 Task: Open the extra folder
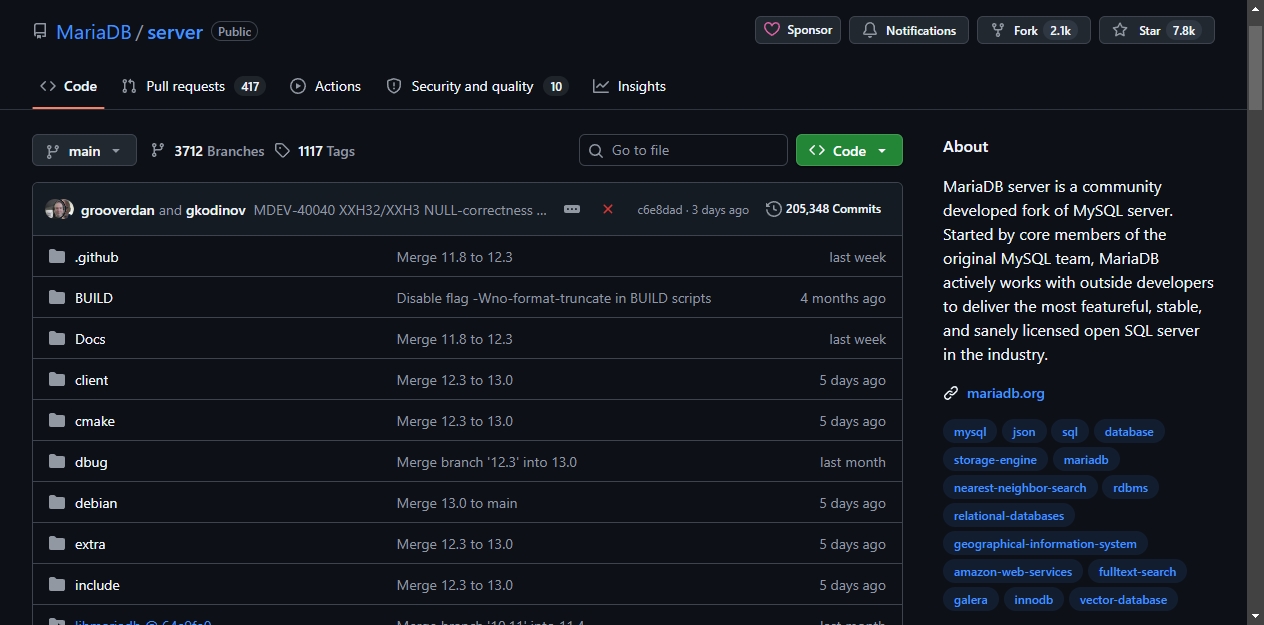coord(90,544)
